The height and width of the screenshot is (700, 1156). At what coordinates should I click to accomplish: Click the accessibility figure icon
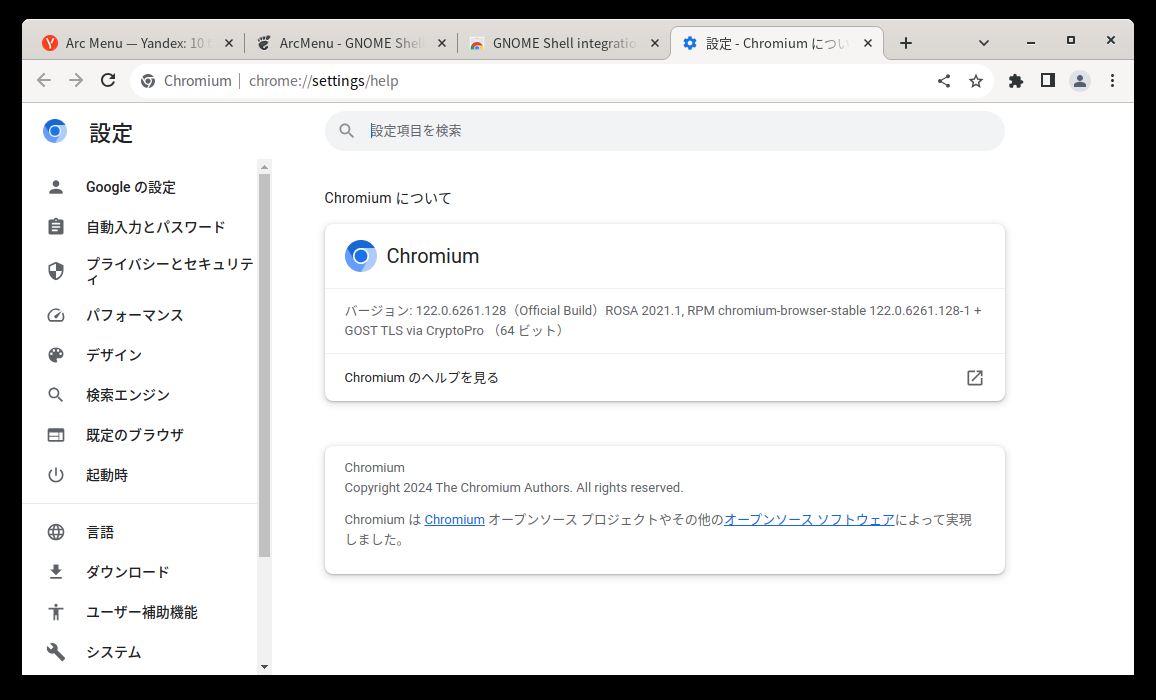point(56,612)
